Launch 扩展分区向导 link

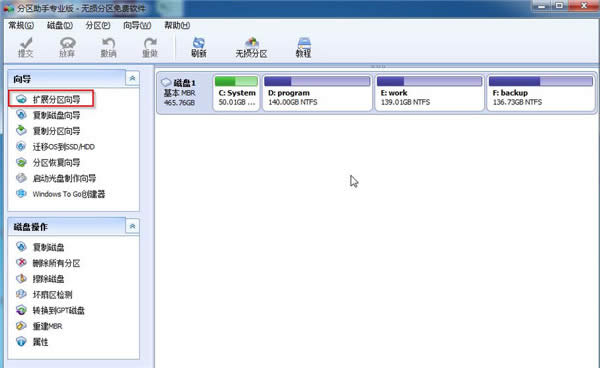[56, 100]
